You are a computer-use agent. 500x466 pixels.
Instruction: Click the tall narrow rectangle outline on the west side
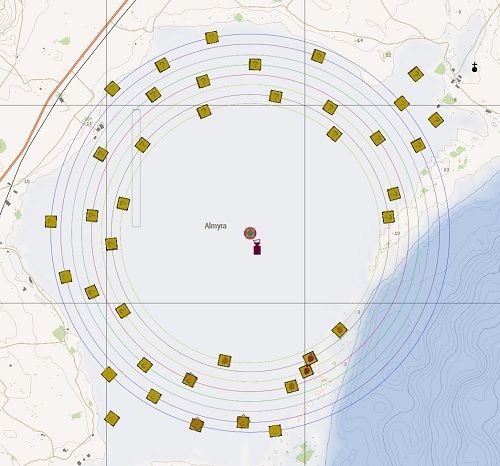point(136,168)
